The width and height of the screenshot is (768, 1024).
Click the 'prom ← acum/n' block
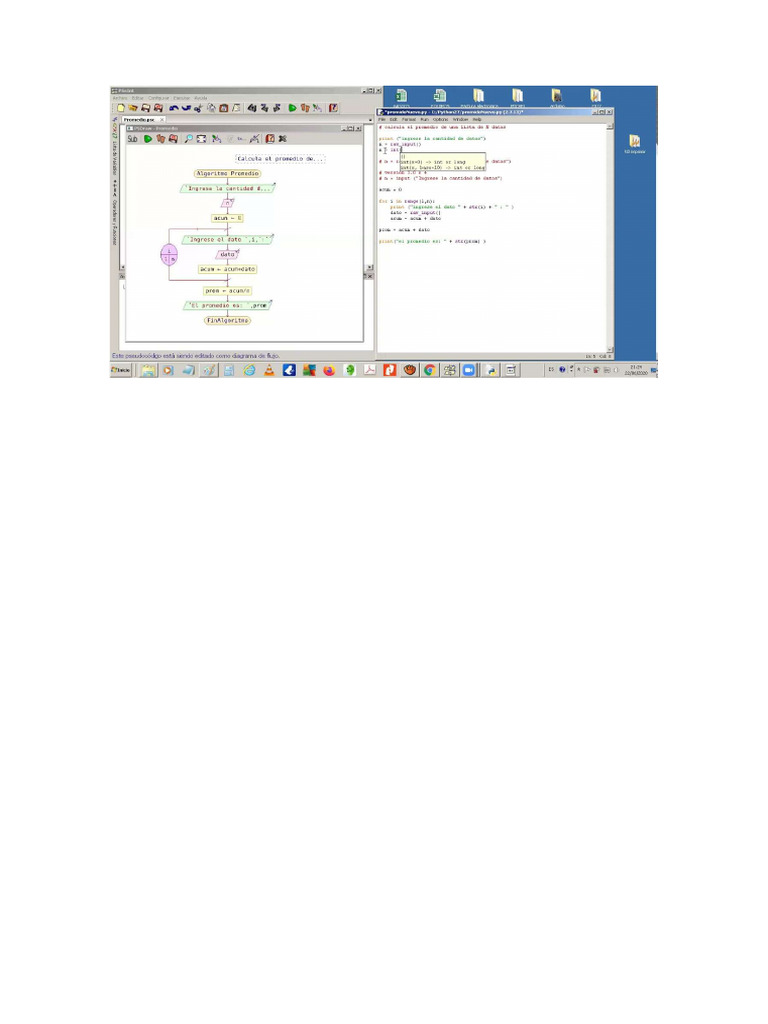pyautogui.click(x=227, y=291)
